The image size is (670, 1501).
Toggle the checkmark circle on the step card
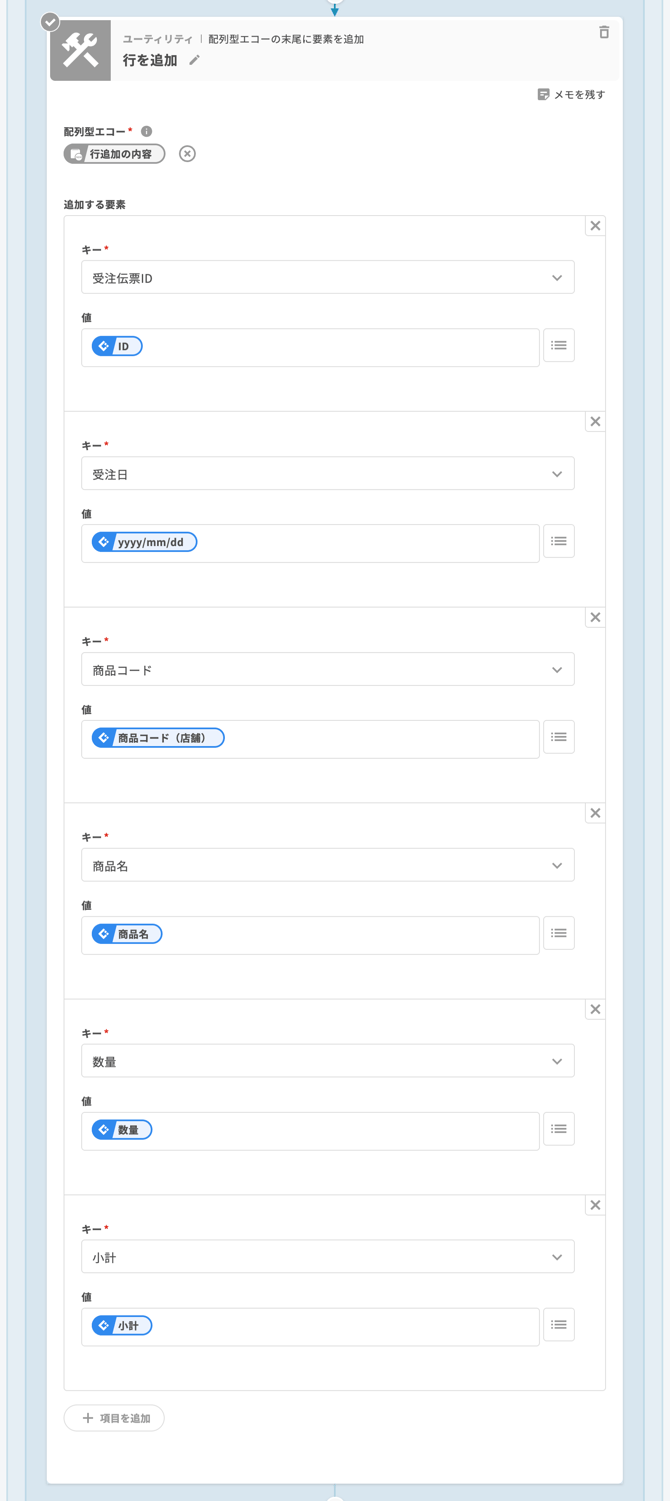tap(49, 20)
